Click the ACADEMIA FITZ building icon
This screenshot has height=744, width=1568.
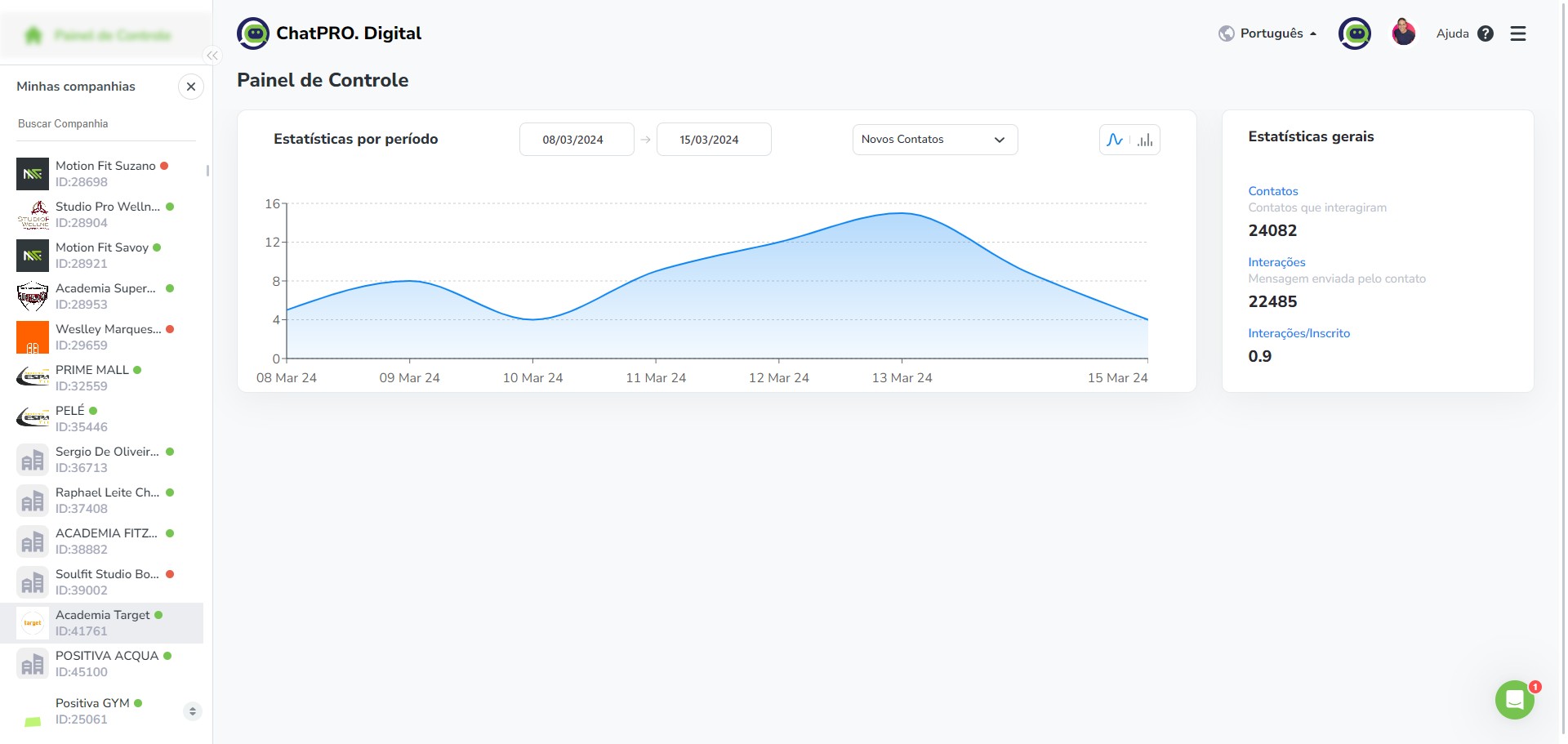[33, 541]
